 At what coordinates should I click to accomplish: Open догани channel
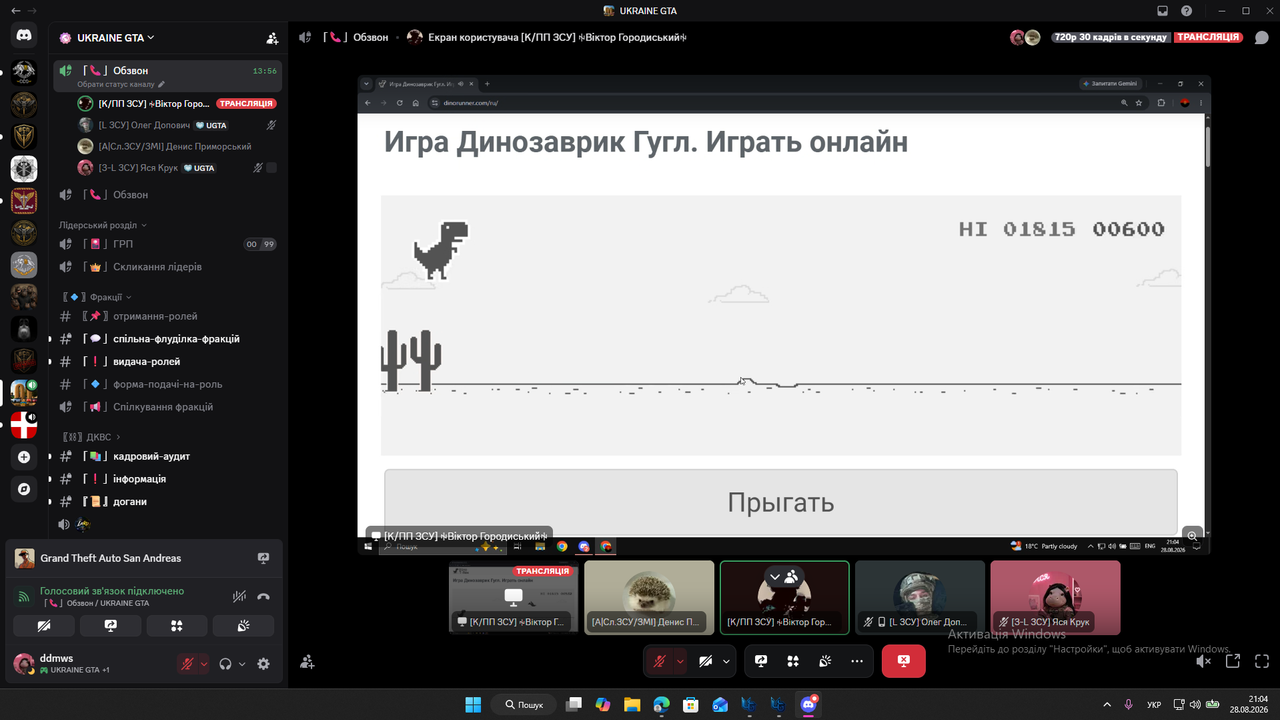click(x=167, y=502)
